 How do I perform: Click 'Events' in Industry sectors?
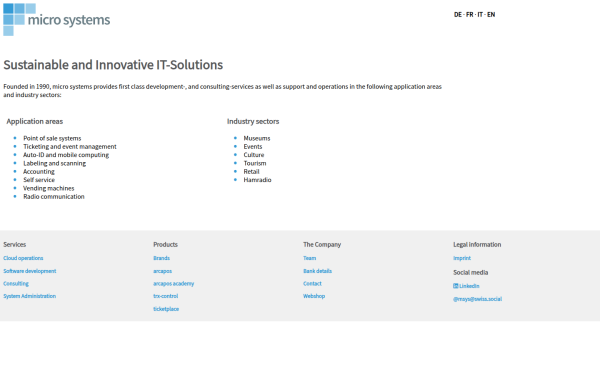(253, 147)
